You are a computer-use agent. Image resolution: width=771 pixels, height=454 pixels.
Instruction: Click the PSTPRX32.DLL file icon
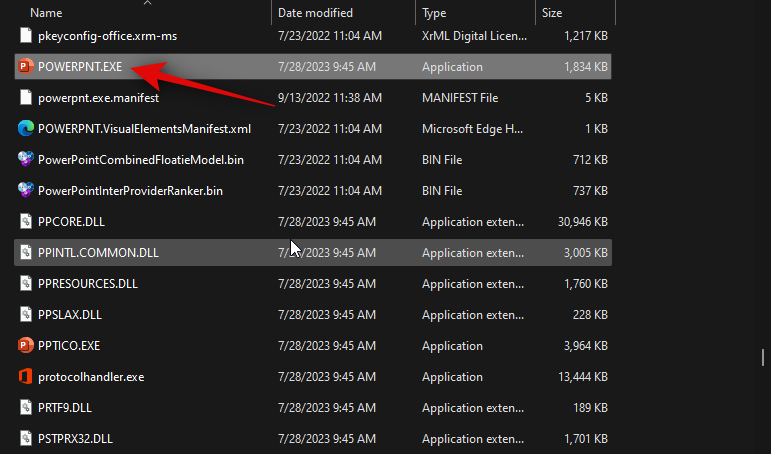[26, 438]
